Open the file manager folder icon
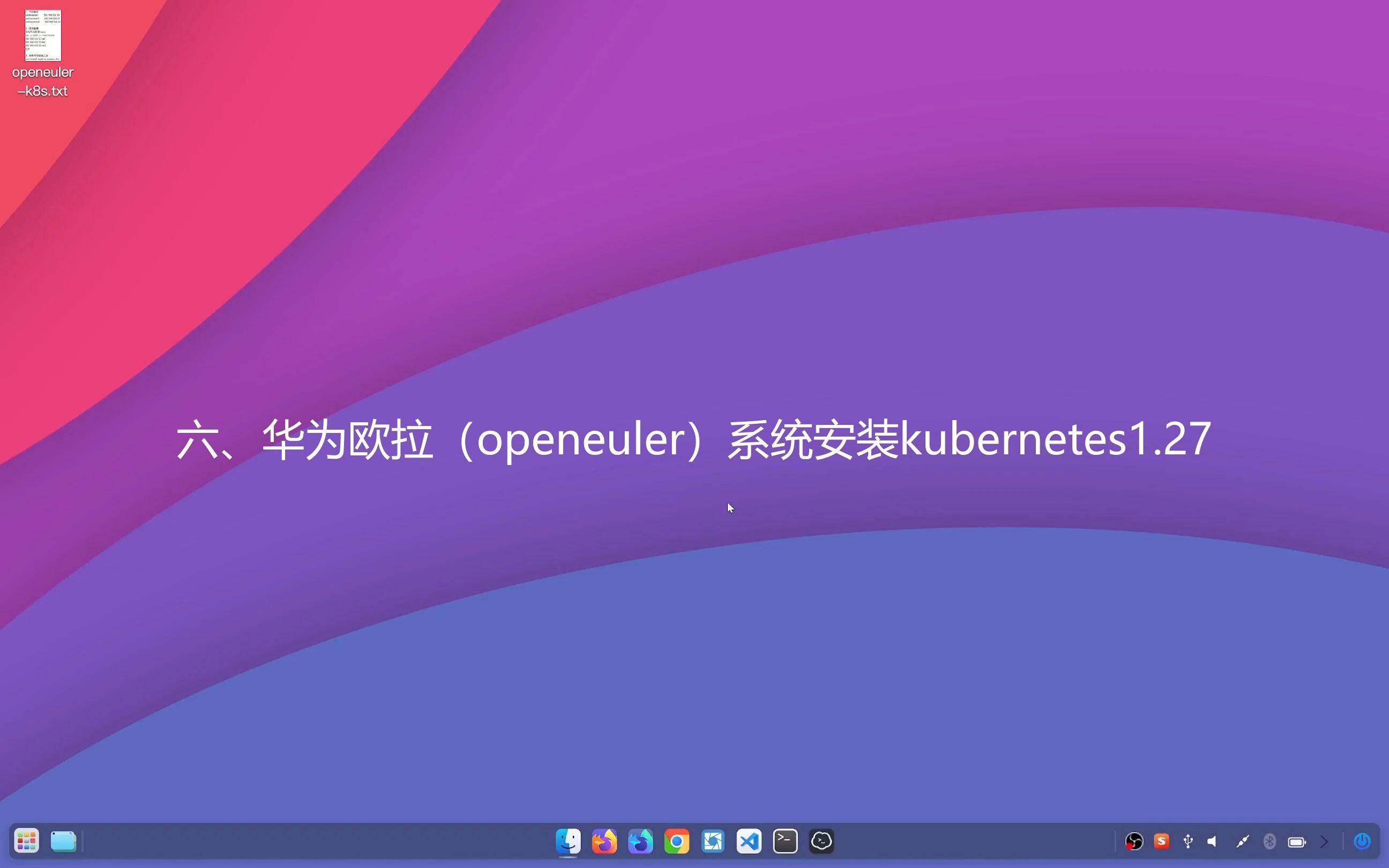The width and height of the screenshot is (1389, 868). click(x=63, y=841)
